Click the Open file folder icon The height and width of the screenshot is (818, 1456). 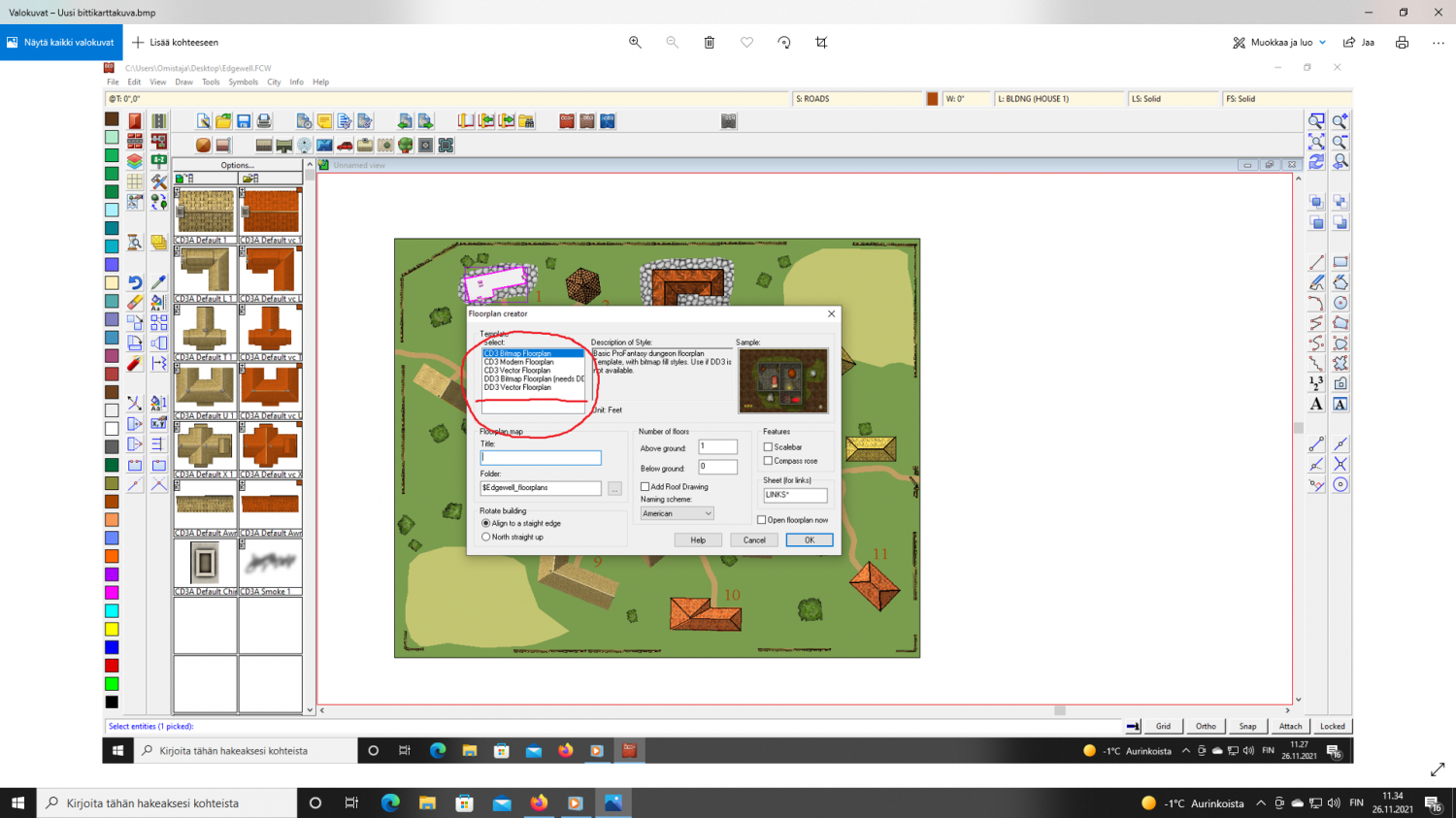223,121
